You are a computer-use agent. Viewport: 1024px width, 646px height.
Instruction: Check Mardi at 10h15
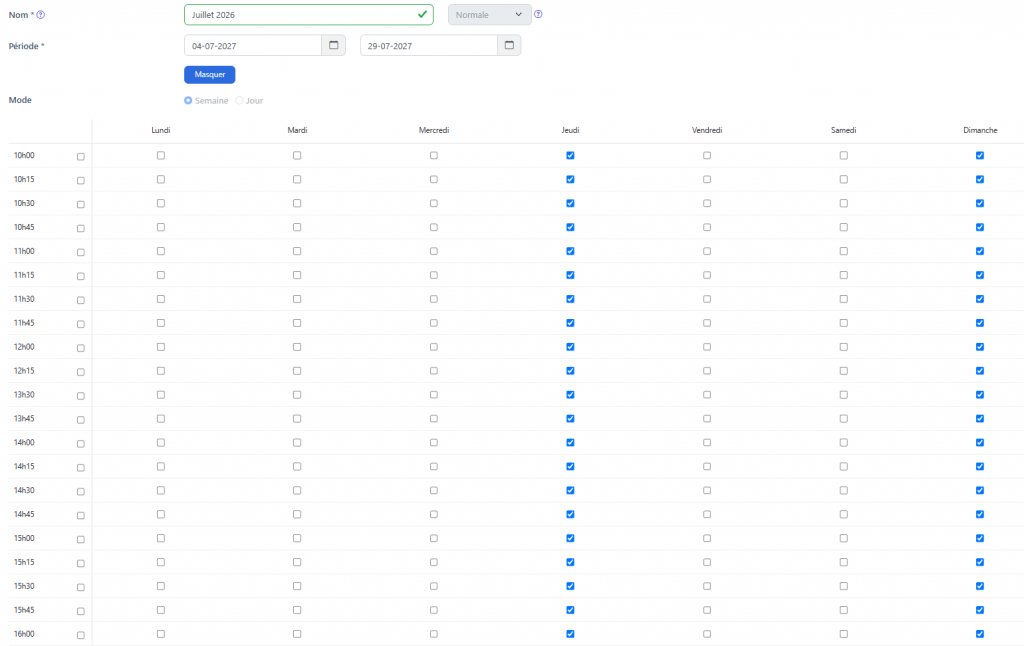click(x=297, y=179)
